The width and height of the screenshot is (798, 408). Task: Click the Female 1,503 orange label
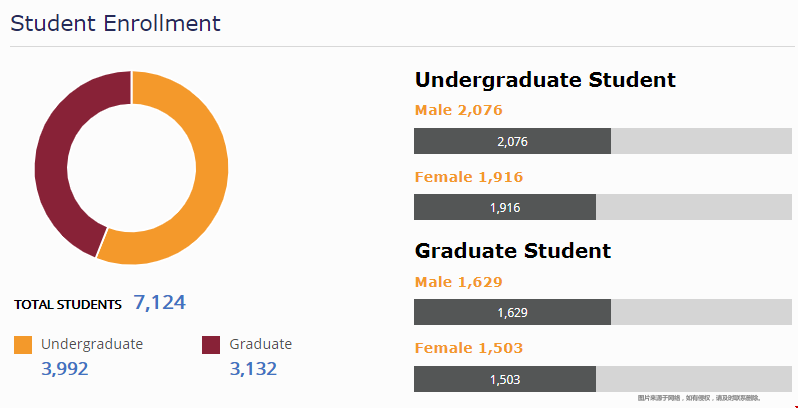pos(469,348)
